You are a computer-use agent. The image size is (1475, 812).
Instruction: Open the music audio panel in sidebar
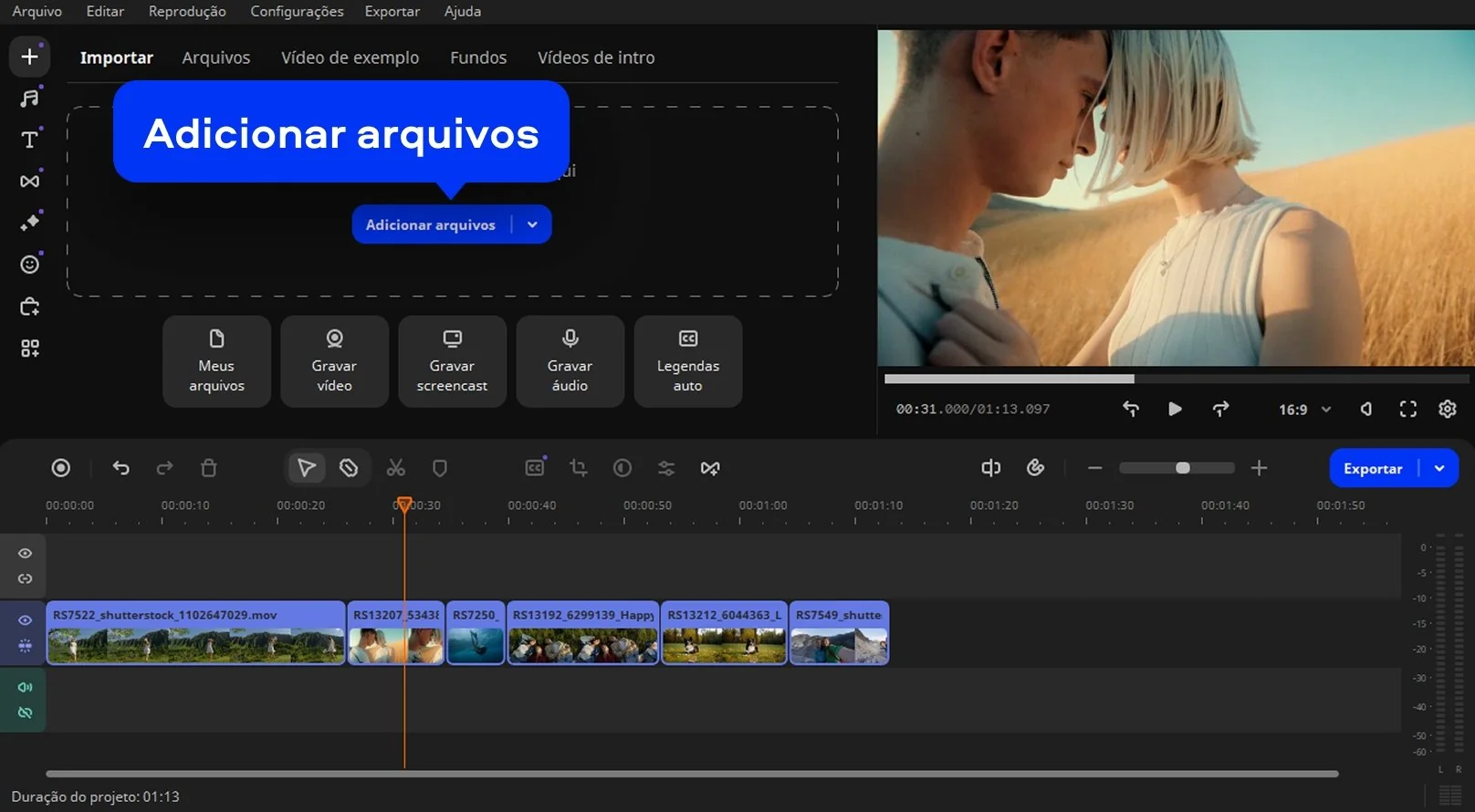[x=29, y=99]
